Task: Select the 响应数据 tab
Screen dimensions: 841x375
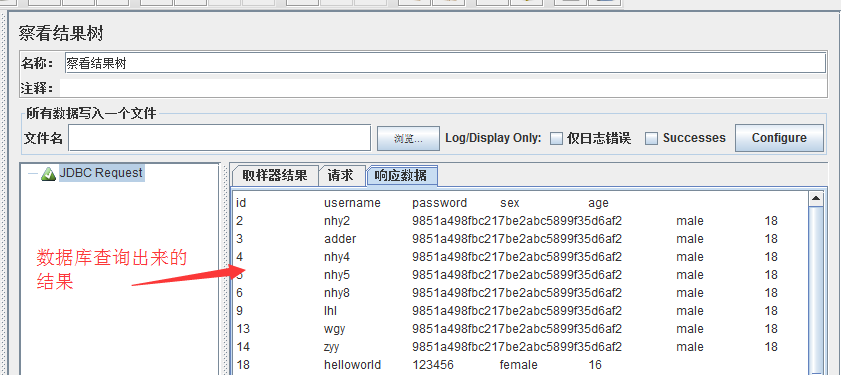Action: point(402,175)
